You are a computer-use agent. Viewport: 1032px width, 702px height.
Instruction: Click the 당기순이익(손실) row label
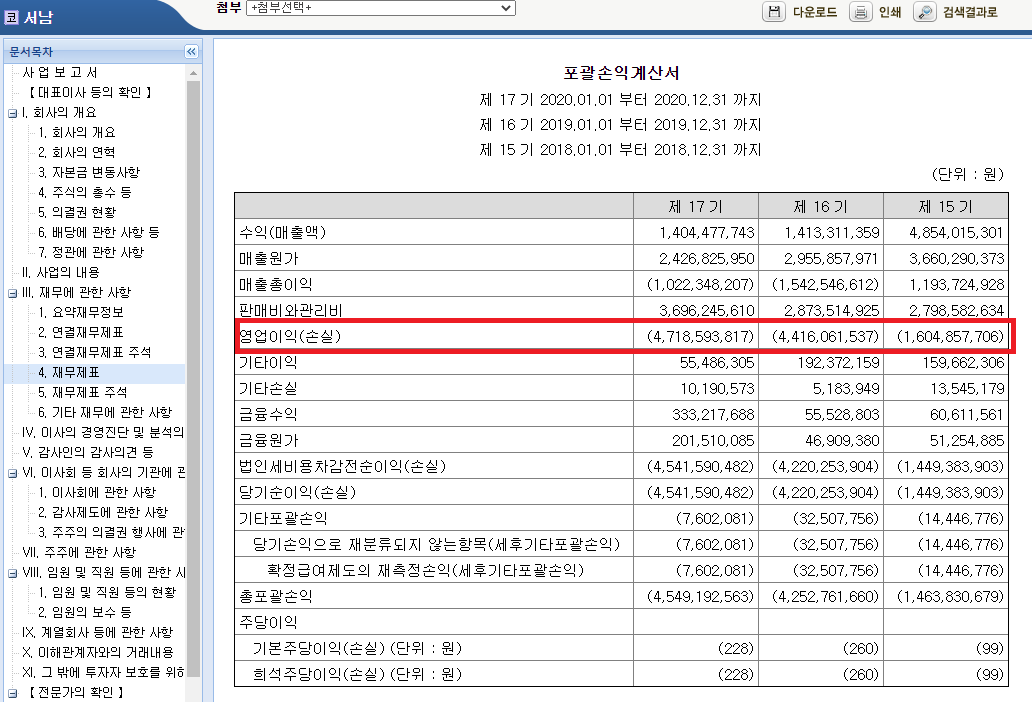297,492
